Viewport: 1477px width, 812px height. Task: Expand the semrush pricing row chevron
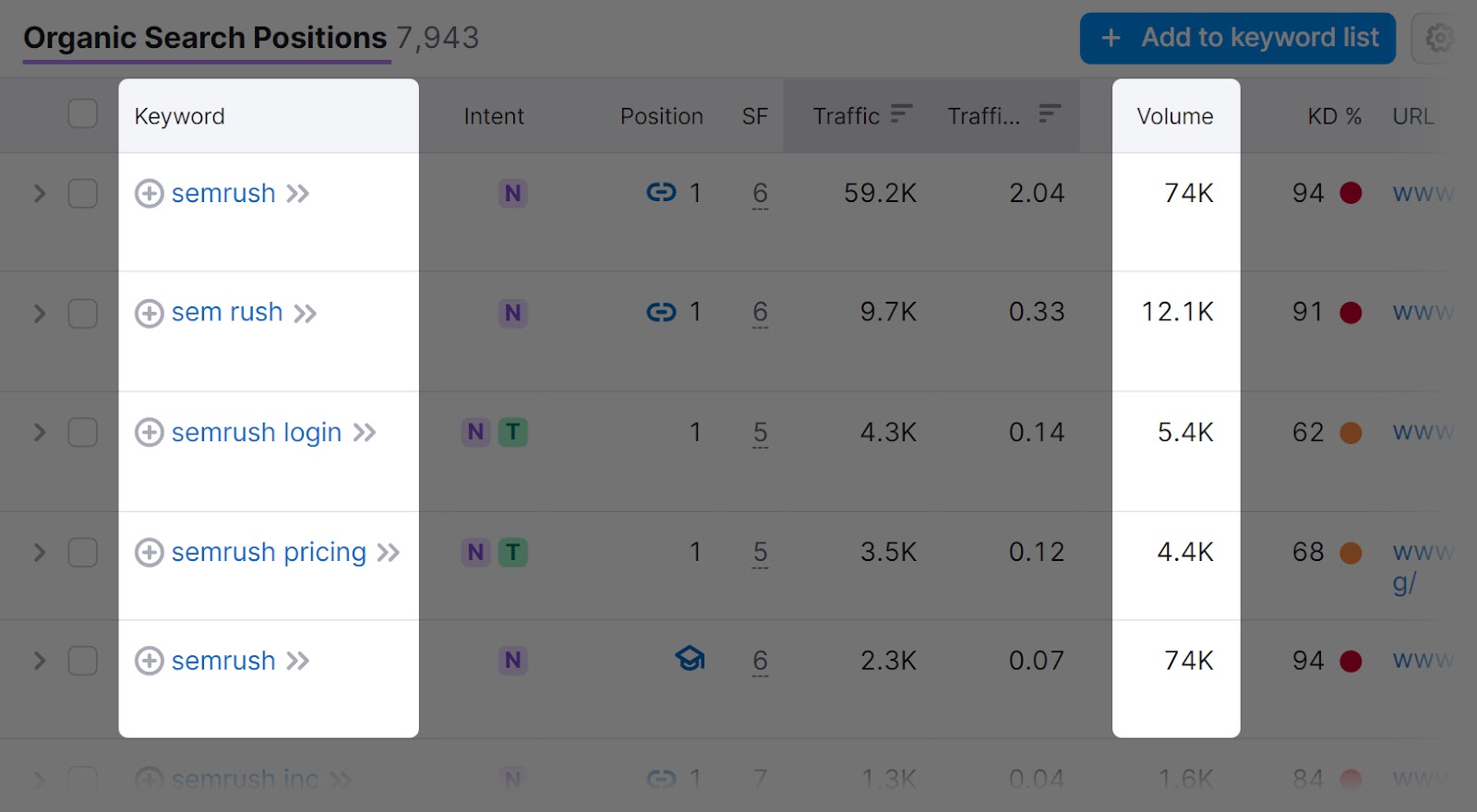40,553
